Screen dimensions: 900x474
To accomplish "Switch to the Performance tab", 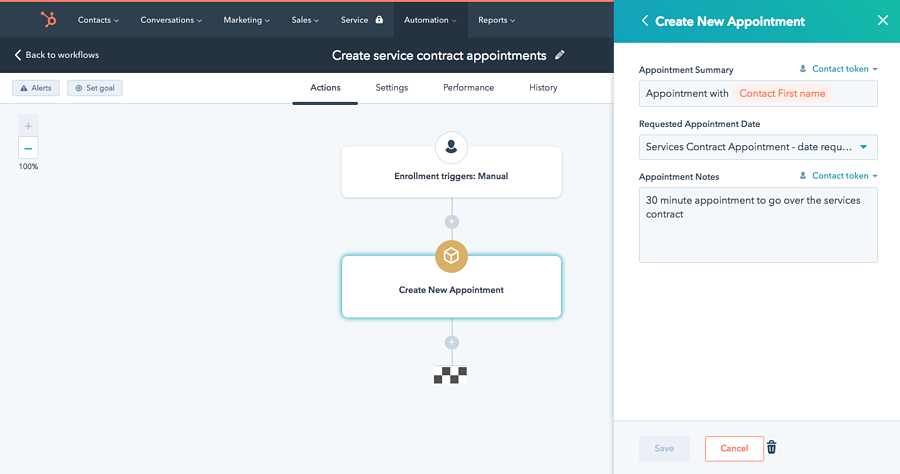I will pos(468,88).
